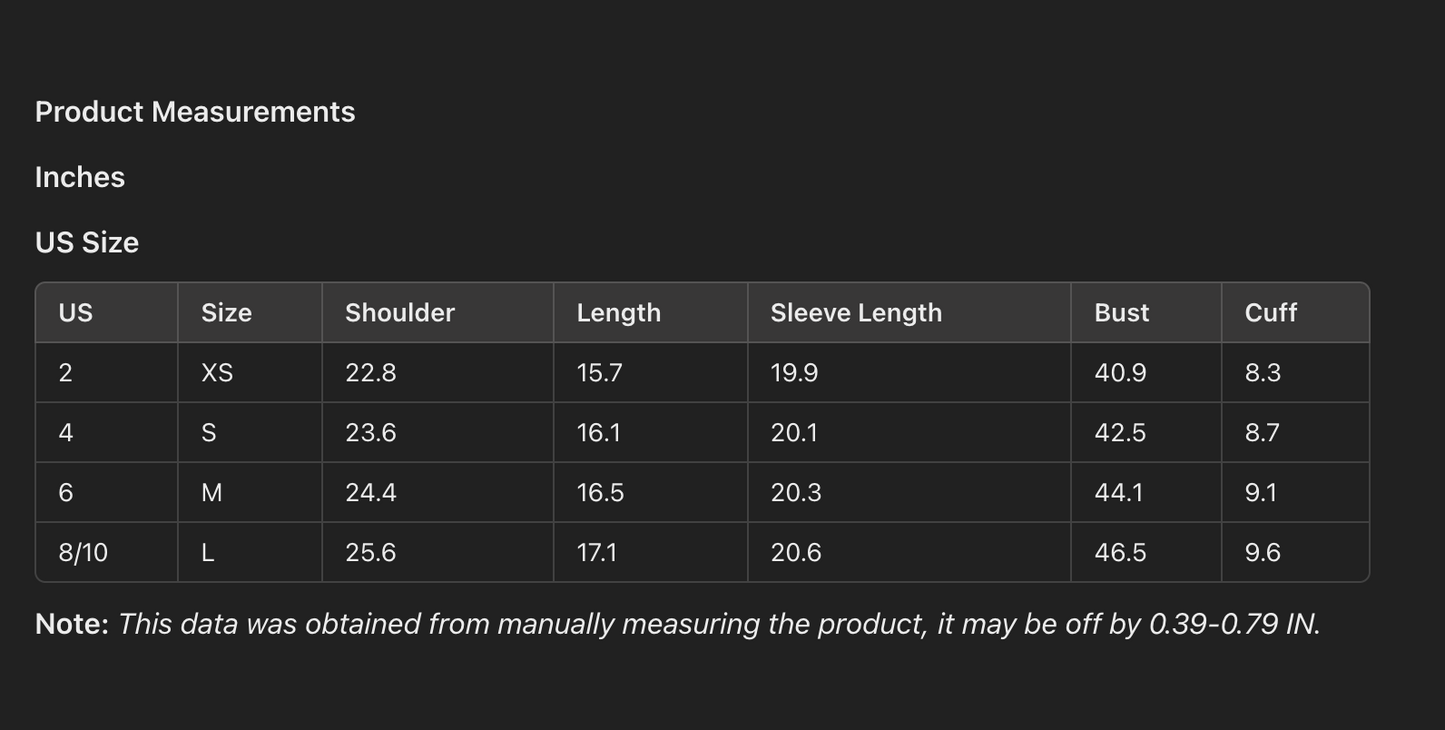Click the 44.1 bust value

[x=1118, y=493]
